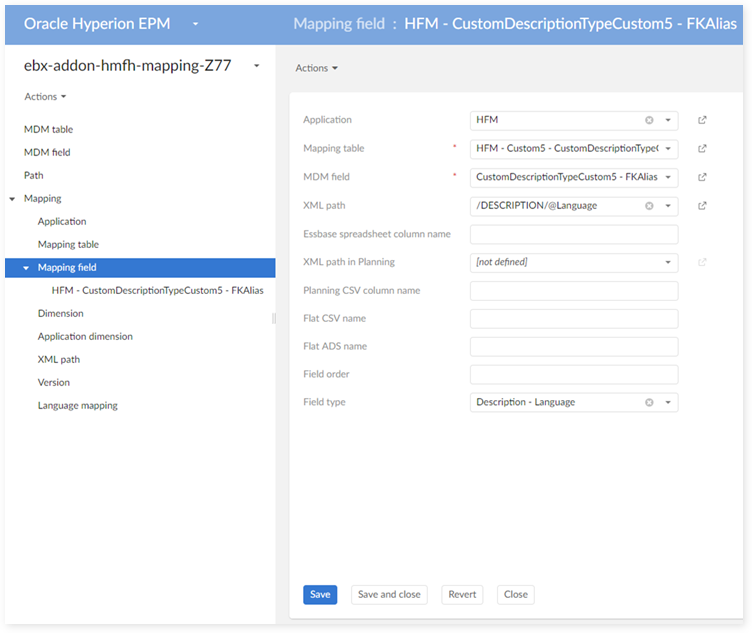Open the Oracle Hyperion EPM header dropdown
Screen dimensions: 752x633
click(195, 23)
